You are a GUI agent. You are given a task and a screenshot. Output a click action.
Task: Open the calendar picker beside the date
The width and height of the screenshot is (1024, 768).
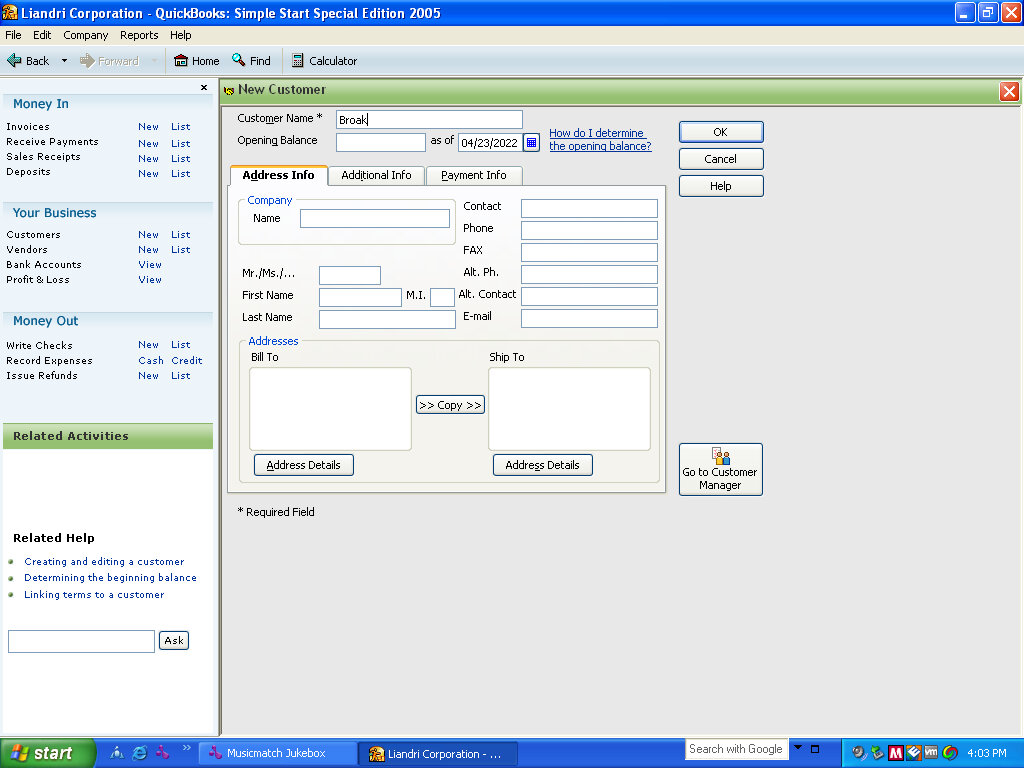(531, 142)
